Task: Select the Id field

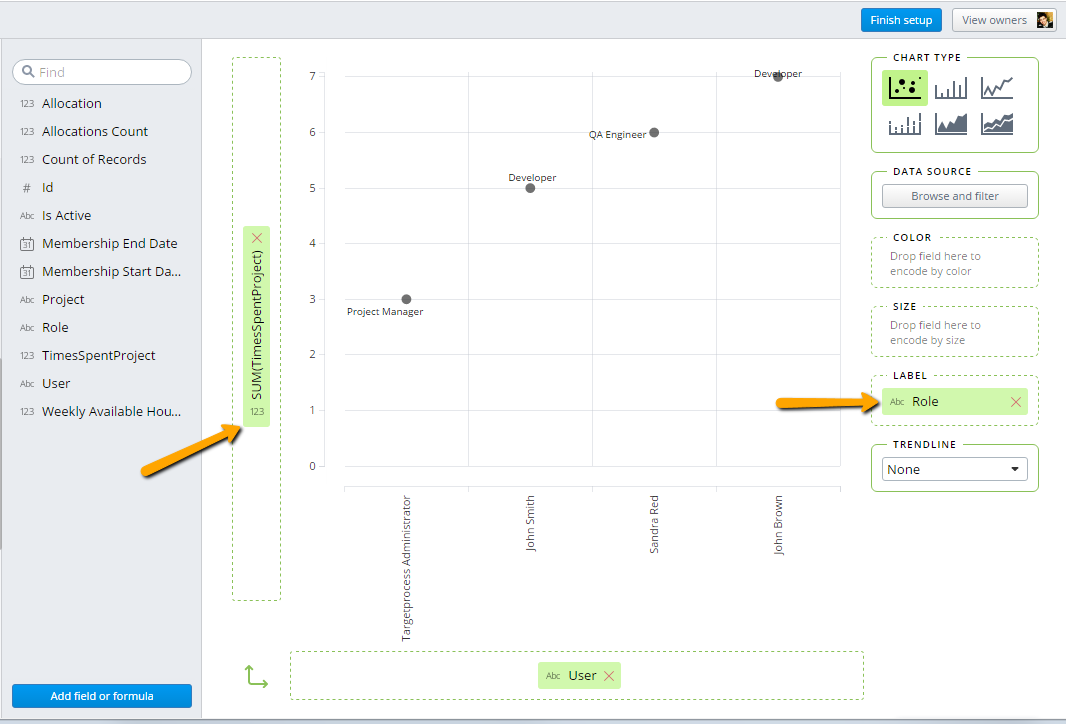Action: click(x=48, y=188)
